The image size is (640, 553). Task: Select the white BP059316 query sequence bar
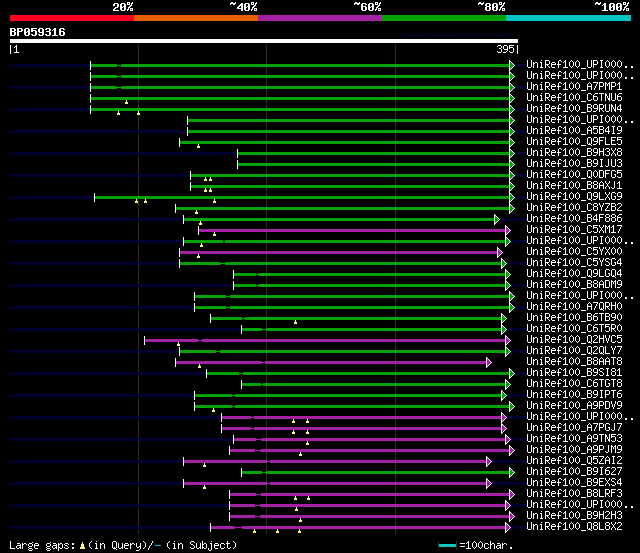(x=264, y=41)
